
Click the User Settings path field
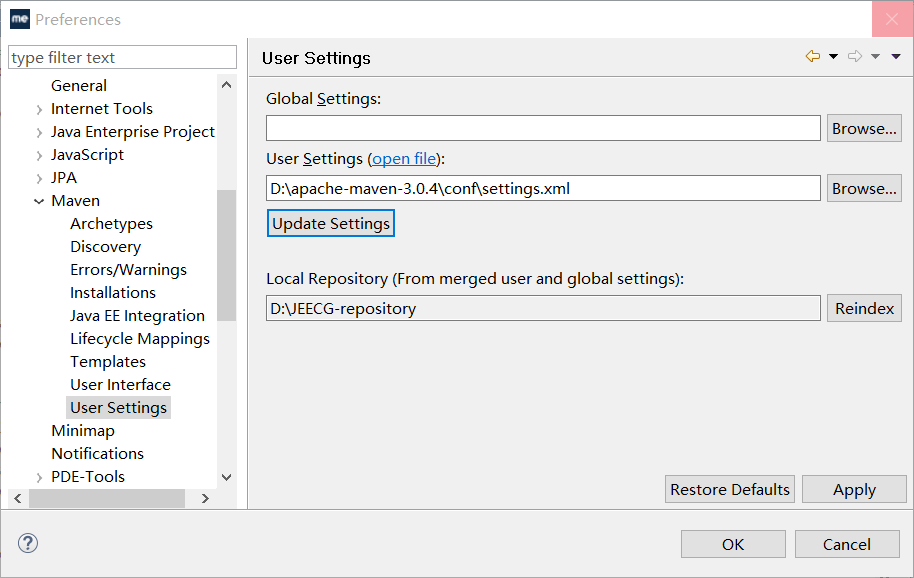(543, 188)
